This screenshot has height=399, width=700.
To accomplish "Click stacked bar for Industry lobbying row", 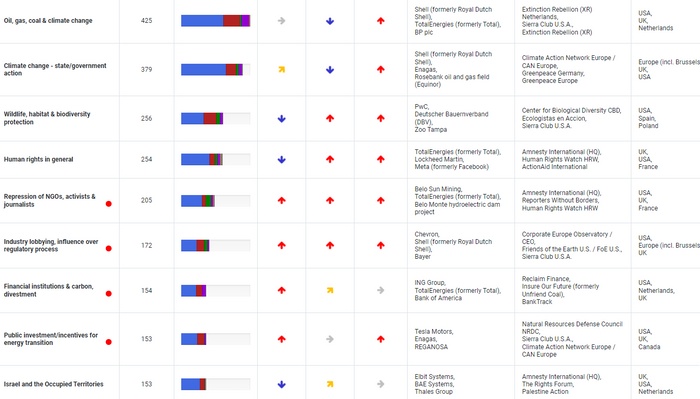I will [216, 245].
